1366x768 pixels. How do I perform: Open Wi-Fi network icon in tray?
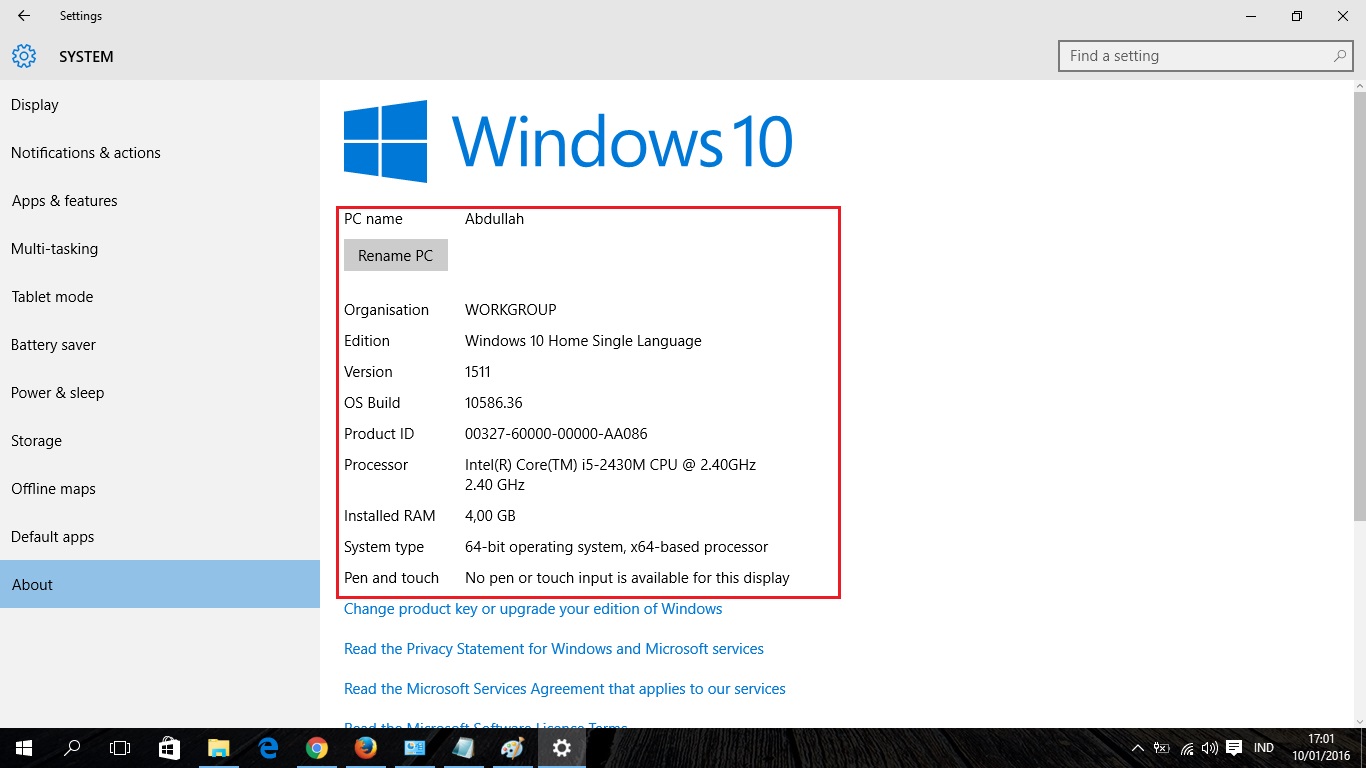[x=1187, y=748]
